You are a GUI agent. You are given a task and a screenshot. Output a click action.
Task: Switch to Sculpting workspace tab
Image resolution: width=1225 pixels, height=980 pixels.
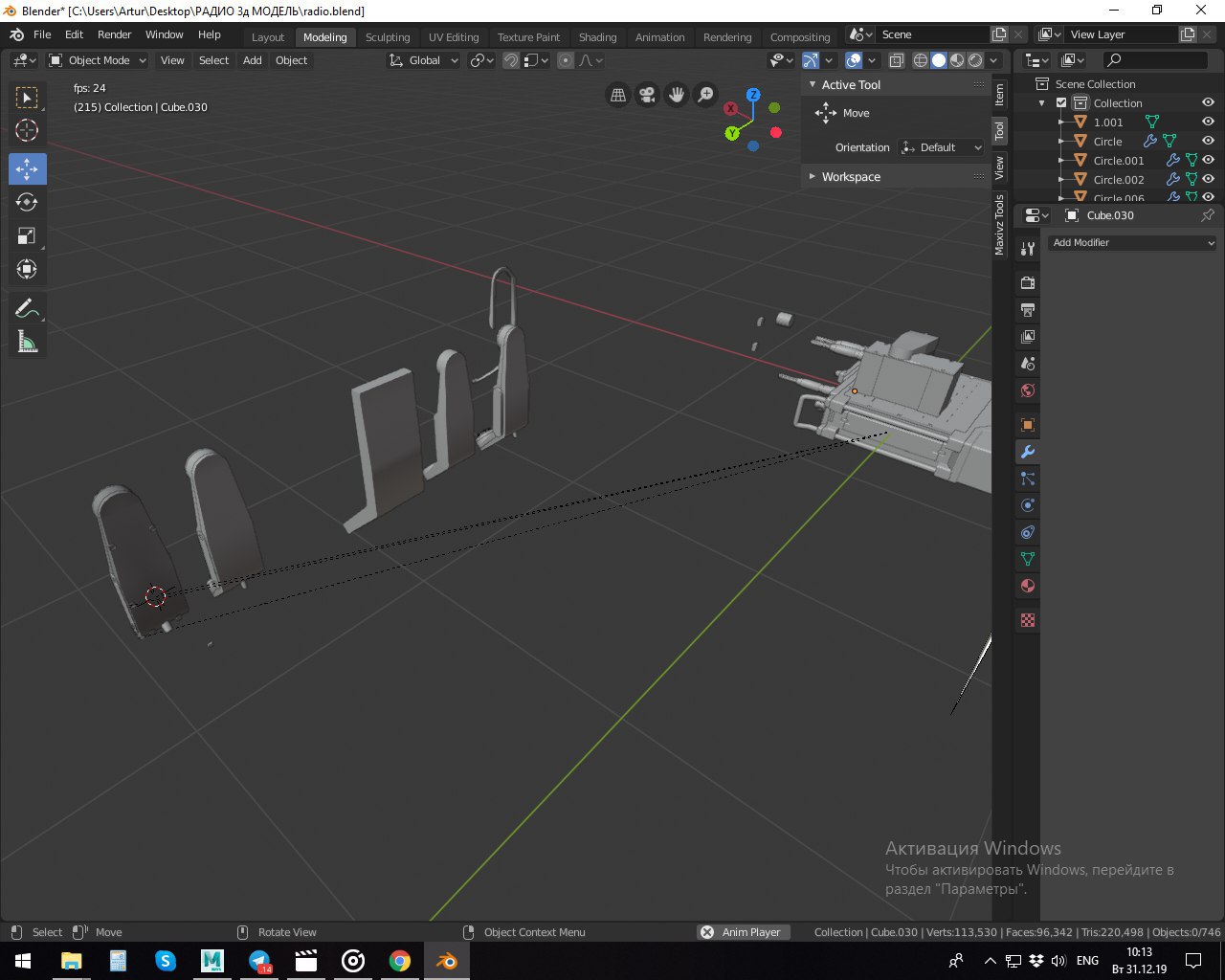[388, 37]
